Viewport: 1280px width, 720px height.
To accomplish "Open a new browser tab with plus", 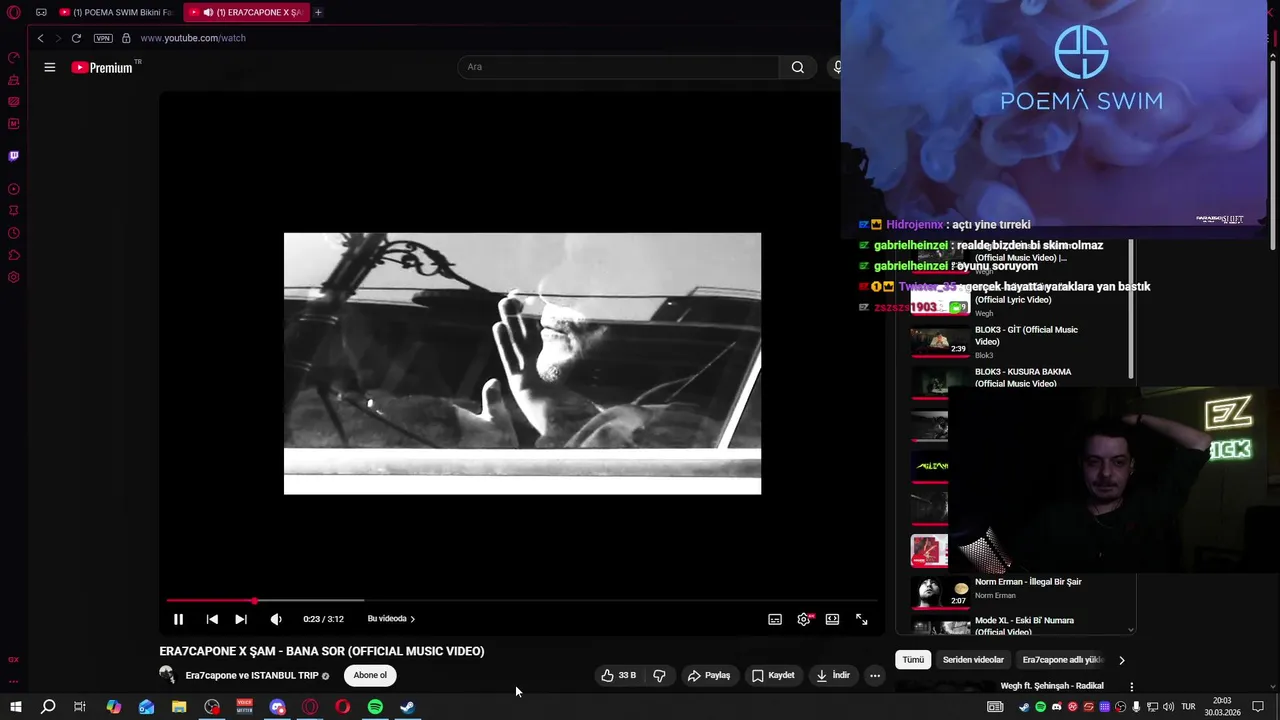I will click(x=318, y=13).
